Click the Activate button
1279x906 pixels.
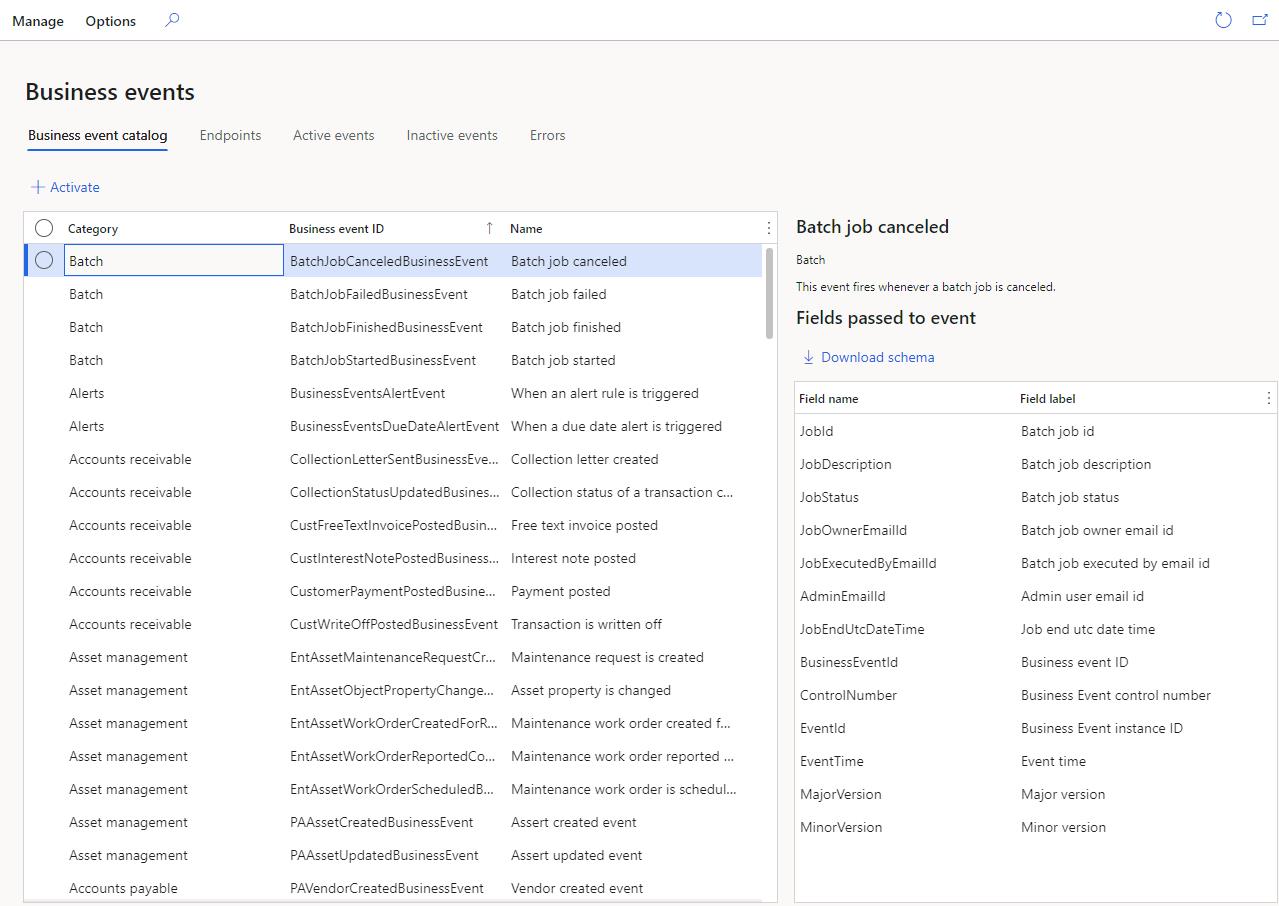(x=74, y=187)
